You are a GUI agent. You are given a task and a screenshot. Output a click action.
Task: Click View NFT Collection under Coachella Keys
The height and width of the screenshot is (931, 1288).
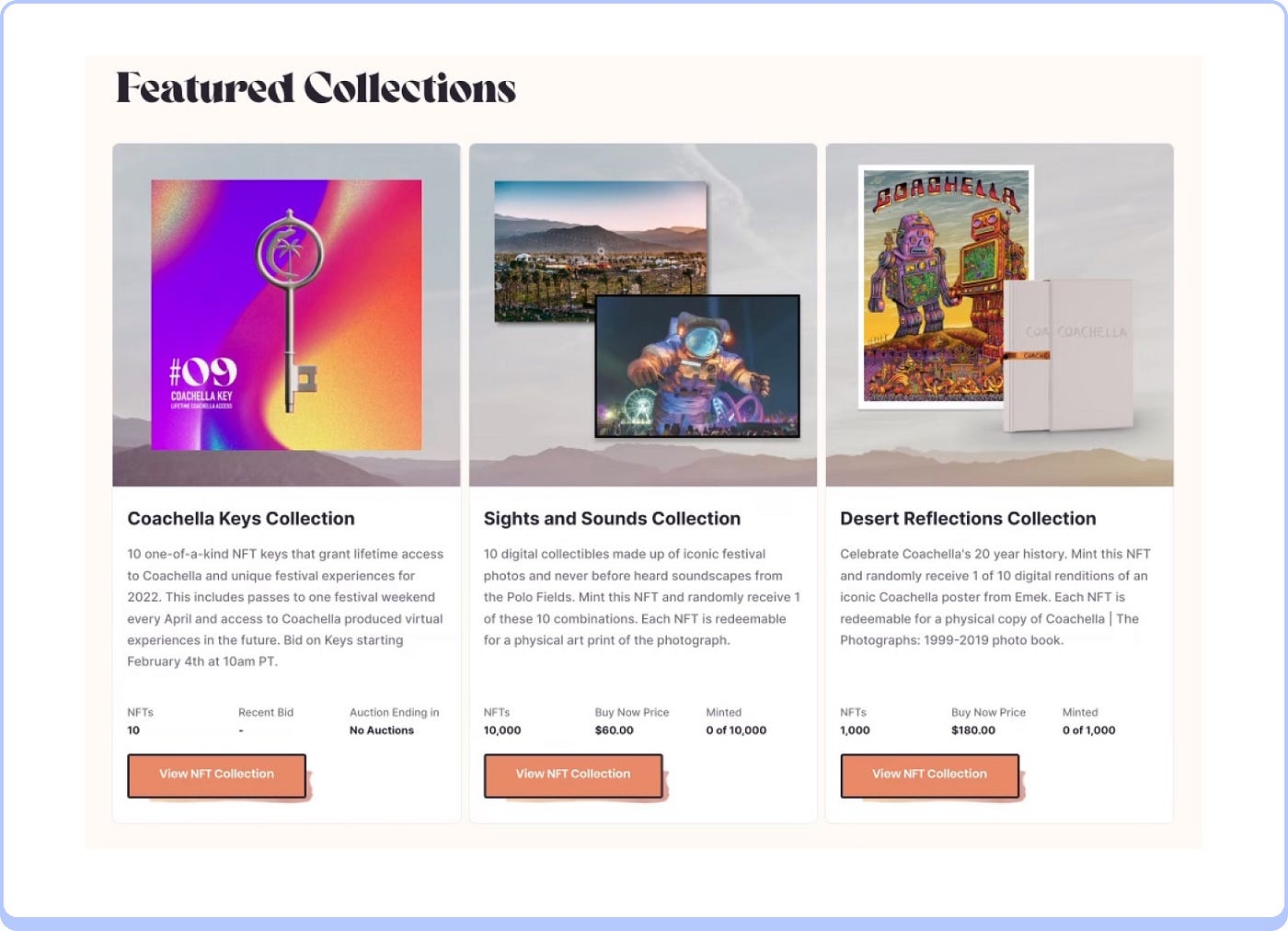coord(216,775)
